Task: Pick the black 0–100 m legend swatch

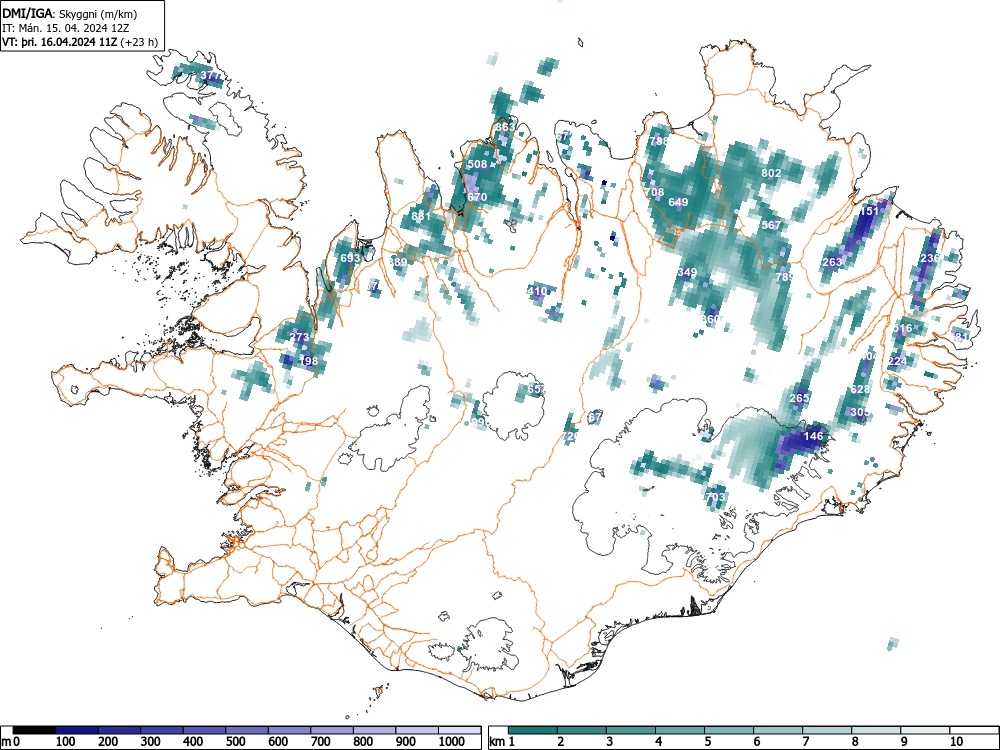Action: 34,730
